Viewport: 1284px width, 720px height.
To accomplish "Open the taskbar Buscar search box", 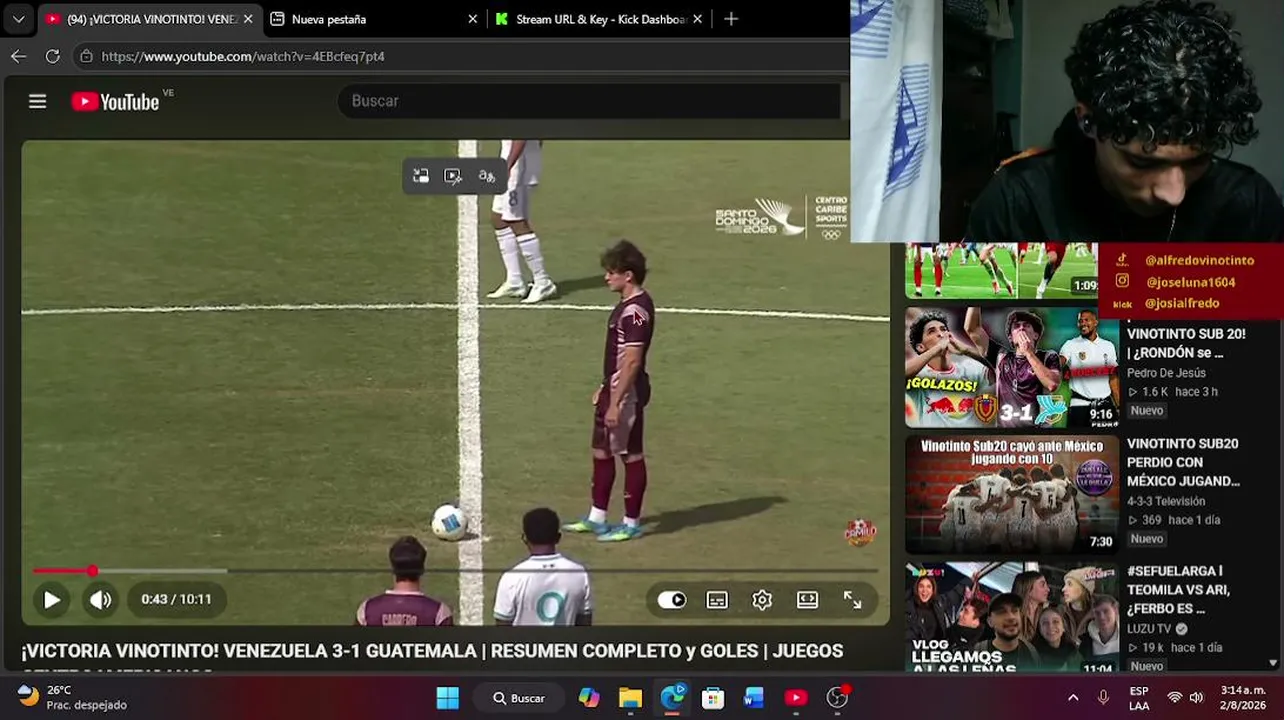I will [519, 698].
